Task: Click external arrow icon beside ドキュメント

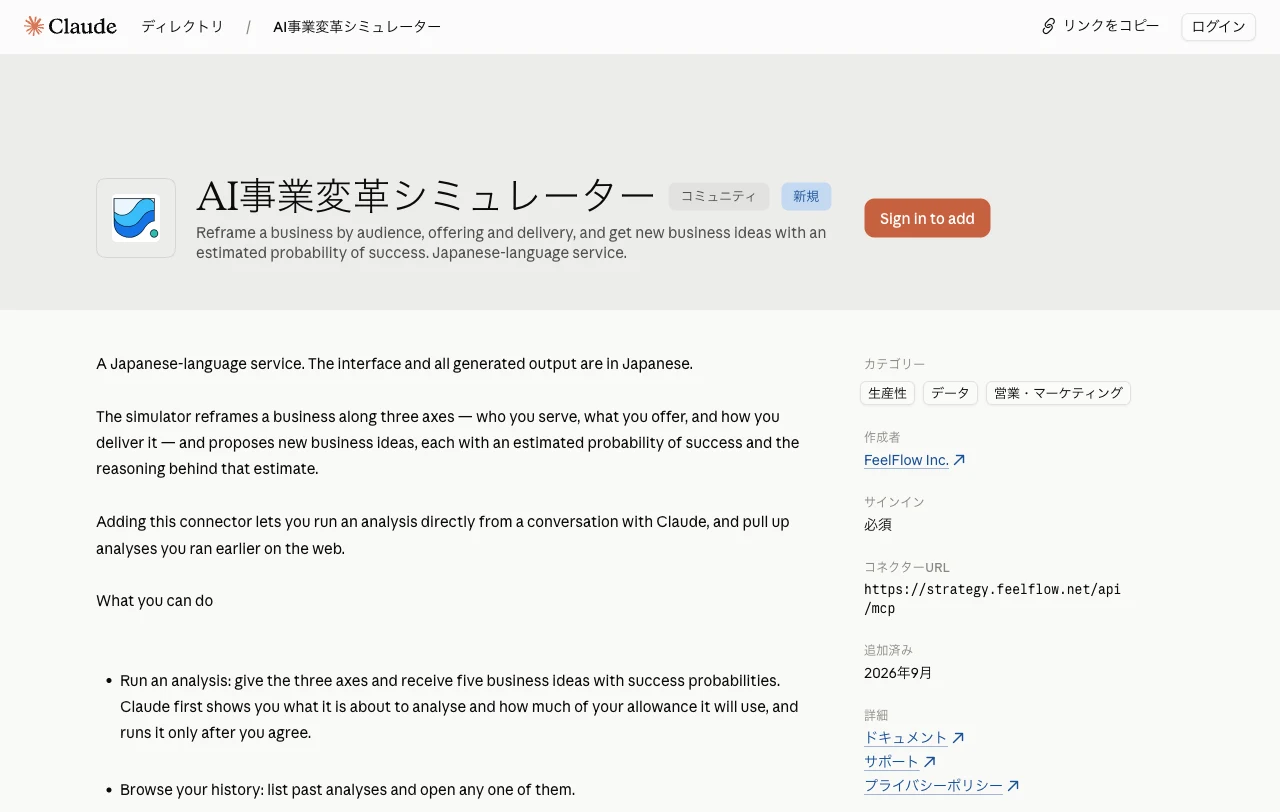Action: (x=958, y=737)
